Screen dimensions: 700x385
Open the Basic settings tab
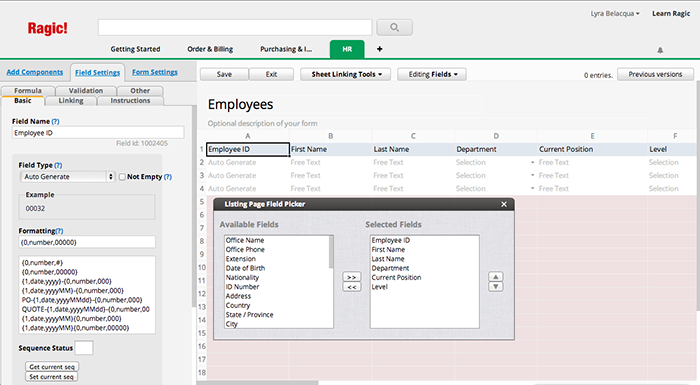(23, 100)
